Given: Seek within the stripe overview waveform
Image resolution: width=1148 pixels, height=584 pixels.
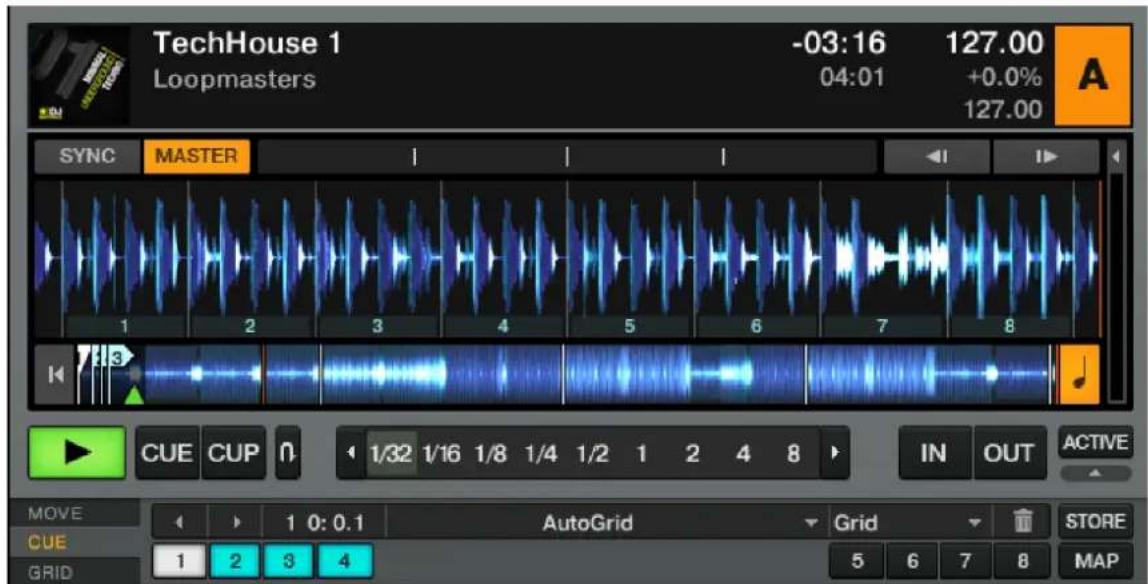Looking at the screenshot, I should [567, 375].
